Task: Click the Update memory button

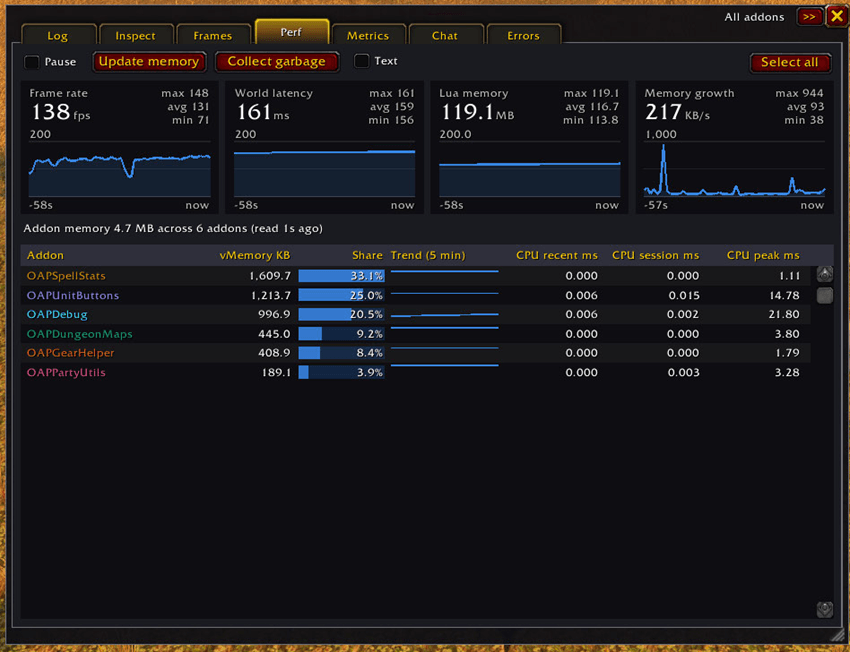Action: [149, 62]
